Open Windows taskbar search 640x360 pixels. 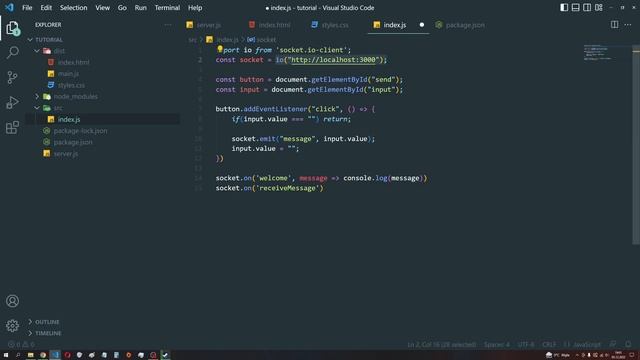(18, 355)
